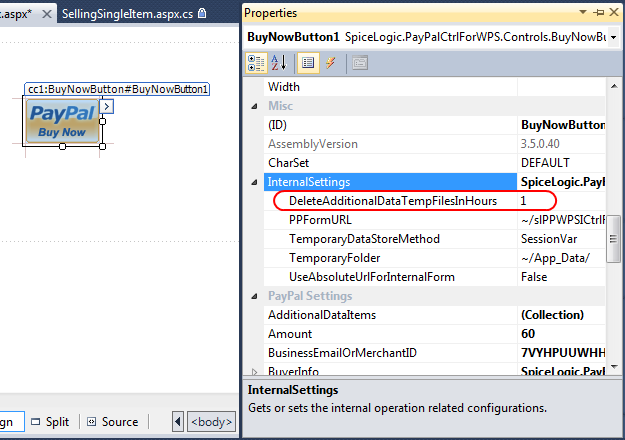Click the PayPal Buy Now button image
The width and height of the screenshot is (625, 440).
pyautogui.click(x=63, y=122)
